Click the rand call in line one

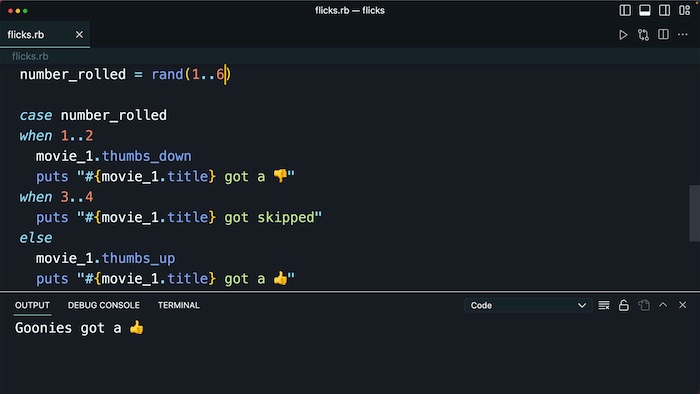pos(167,74)
